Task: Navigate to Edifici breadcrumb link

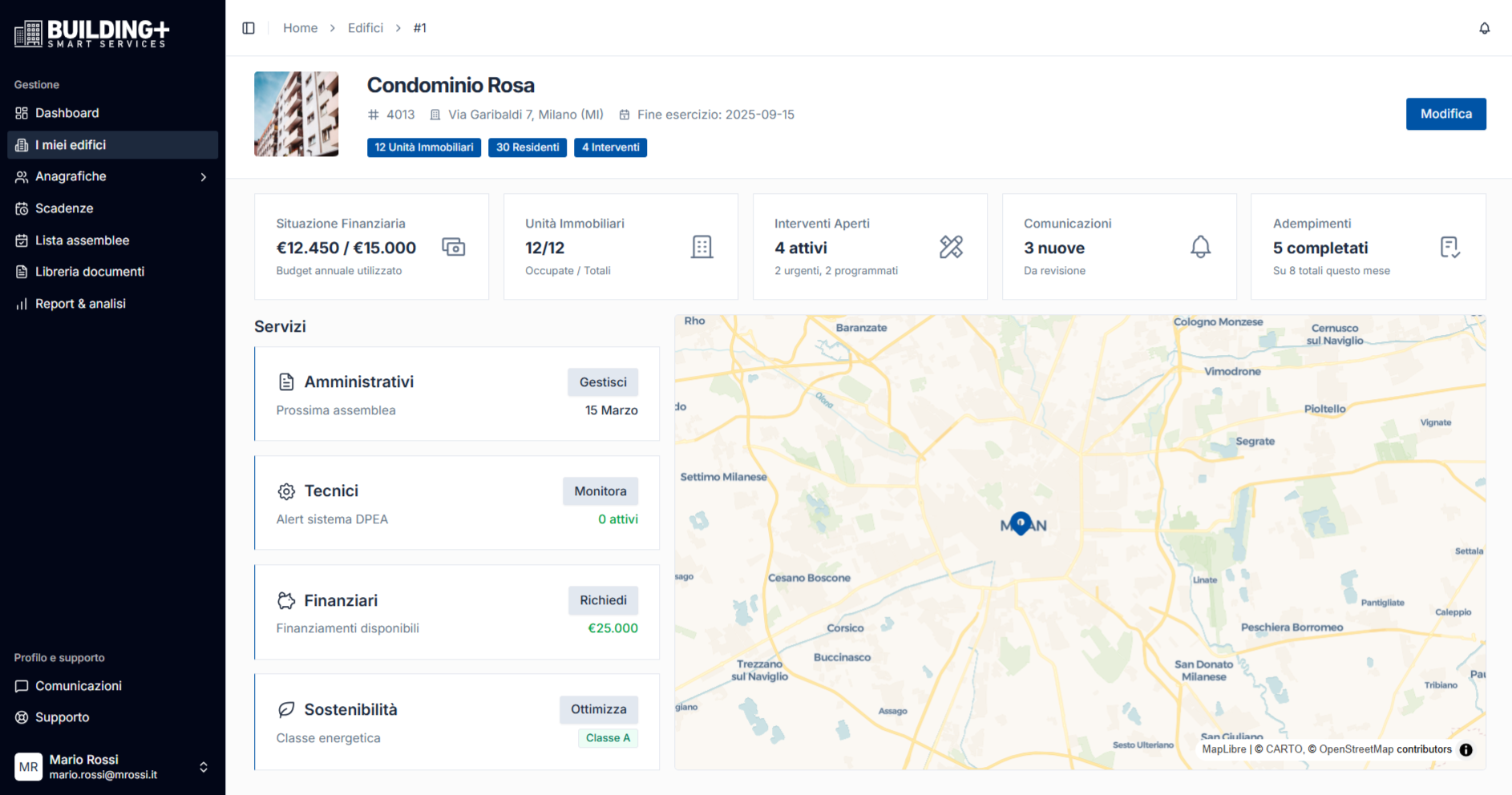Action: point(365,28)
